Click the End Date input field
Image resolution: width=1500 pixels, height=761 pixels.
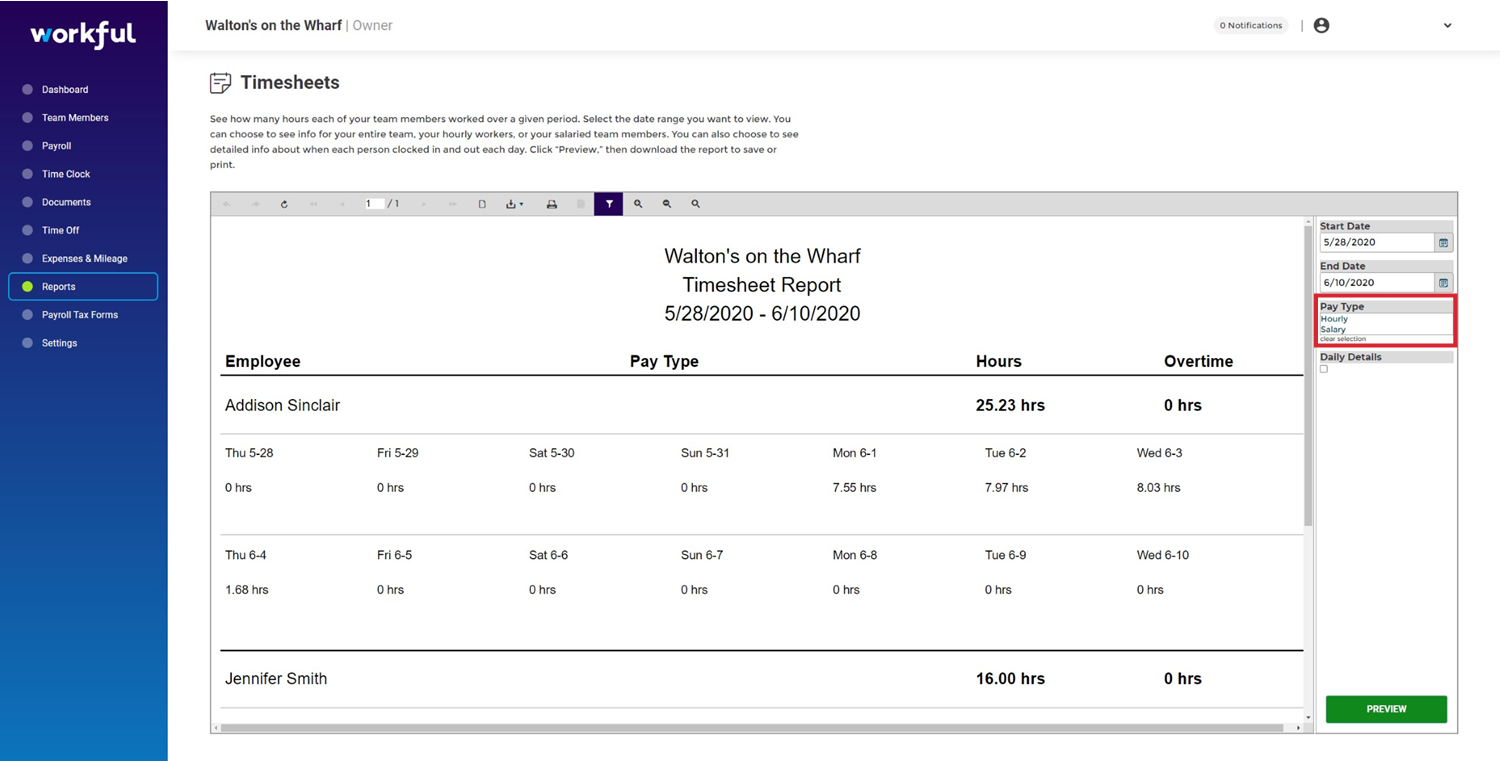pyautogui.click(x=1377, y=283)
